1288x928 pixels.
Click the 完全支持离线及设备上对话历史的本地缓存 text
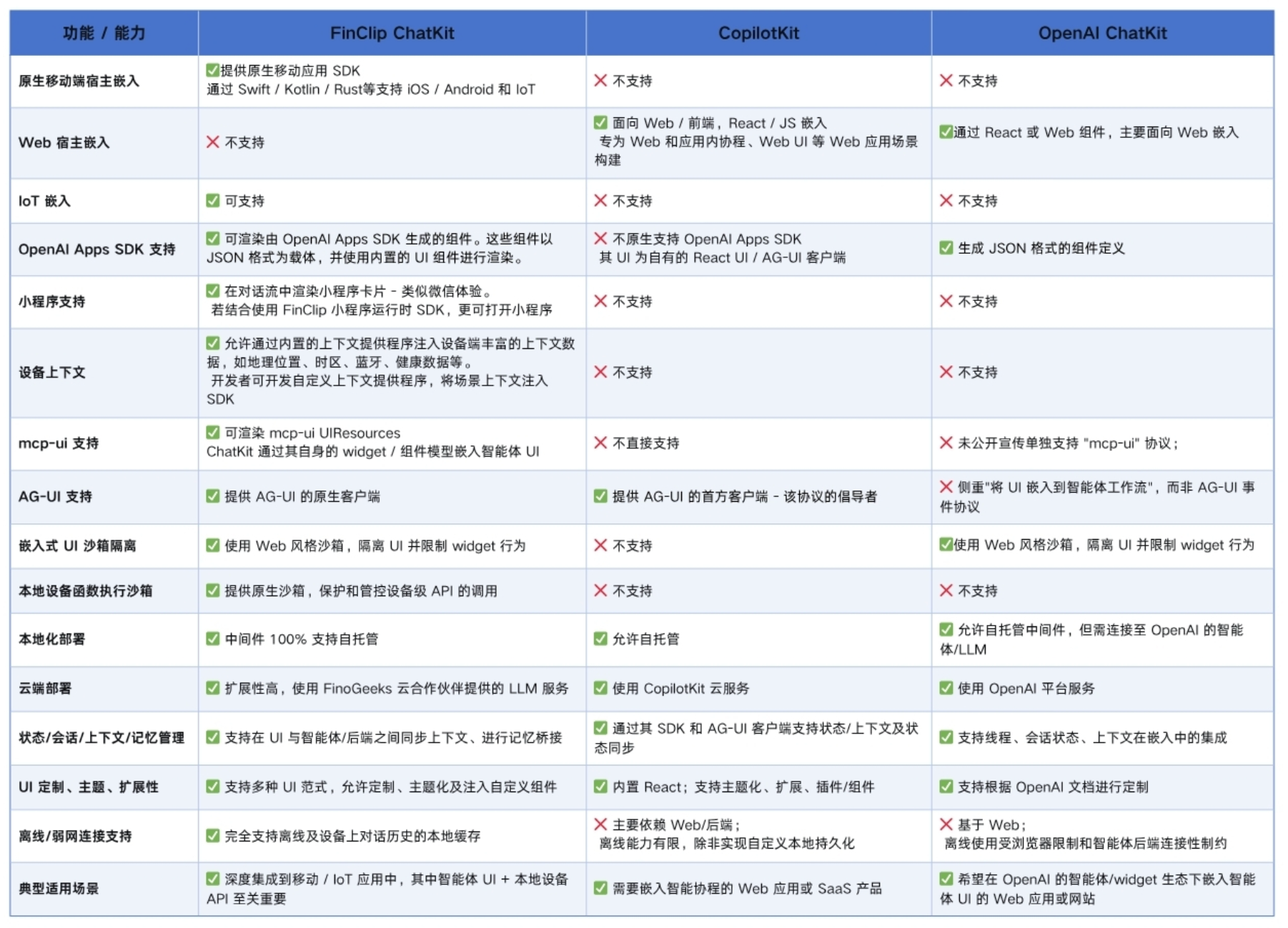click(352, 836)
